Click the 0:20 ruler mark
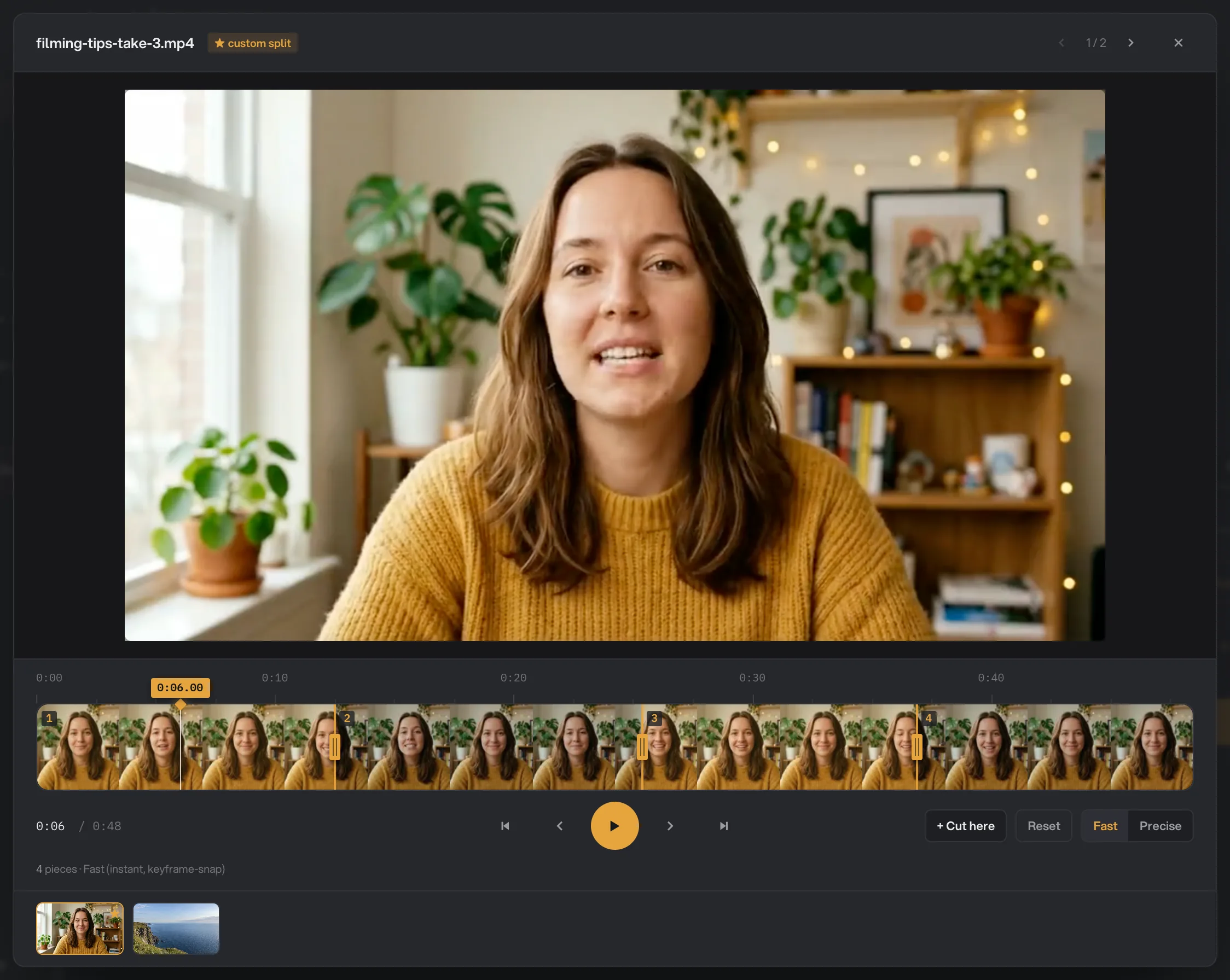1230x980 pixels. click(513, 678)
